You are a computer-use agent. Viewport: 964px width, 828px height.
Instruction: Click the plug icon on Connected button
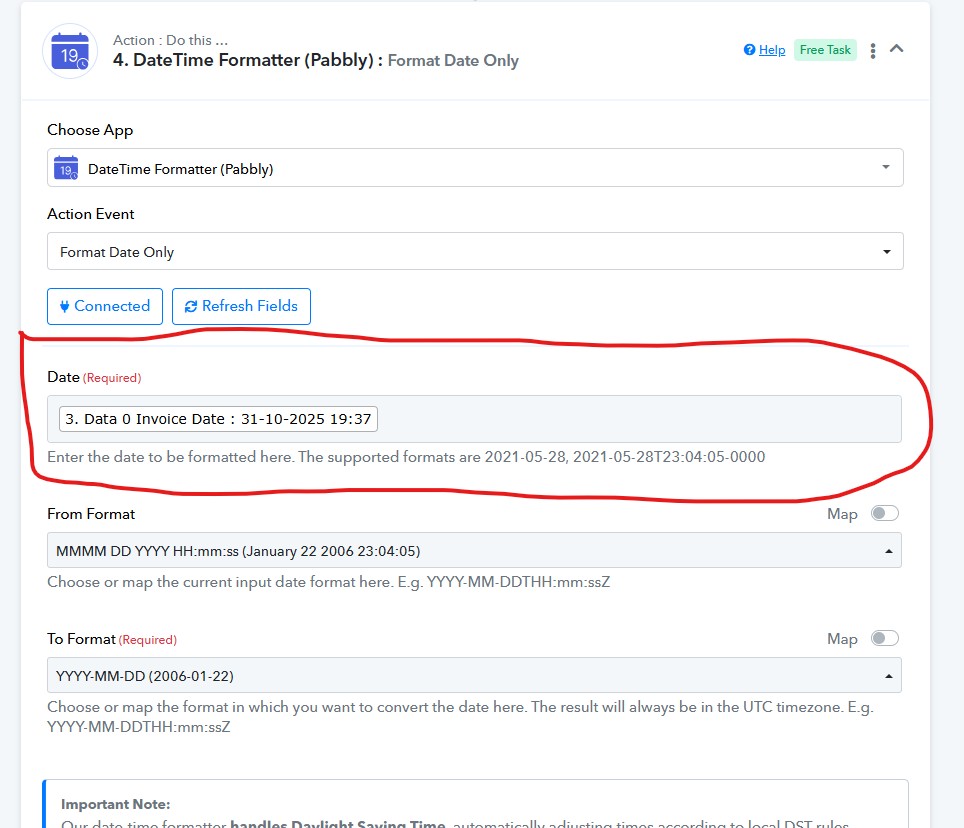click(65, 306)
